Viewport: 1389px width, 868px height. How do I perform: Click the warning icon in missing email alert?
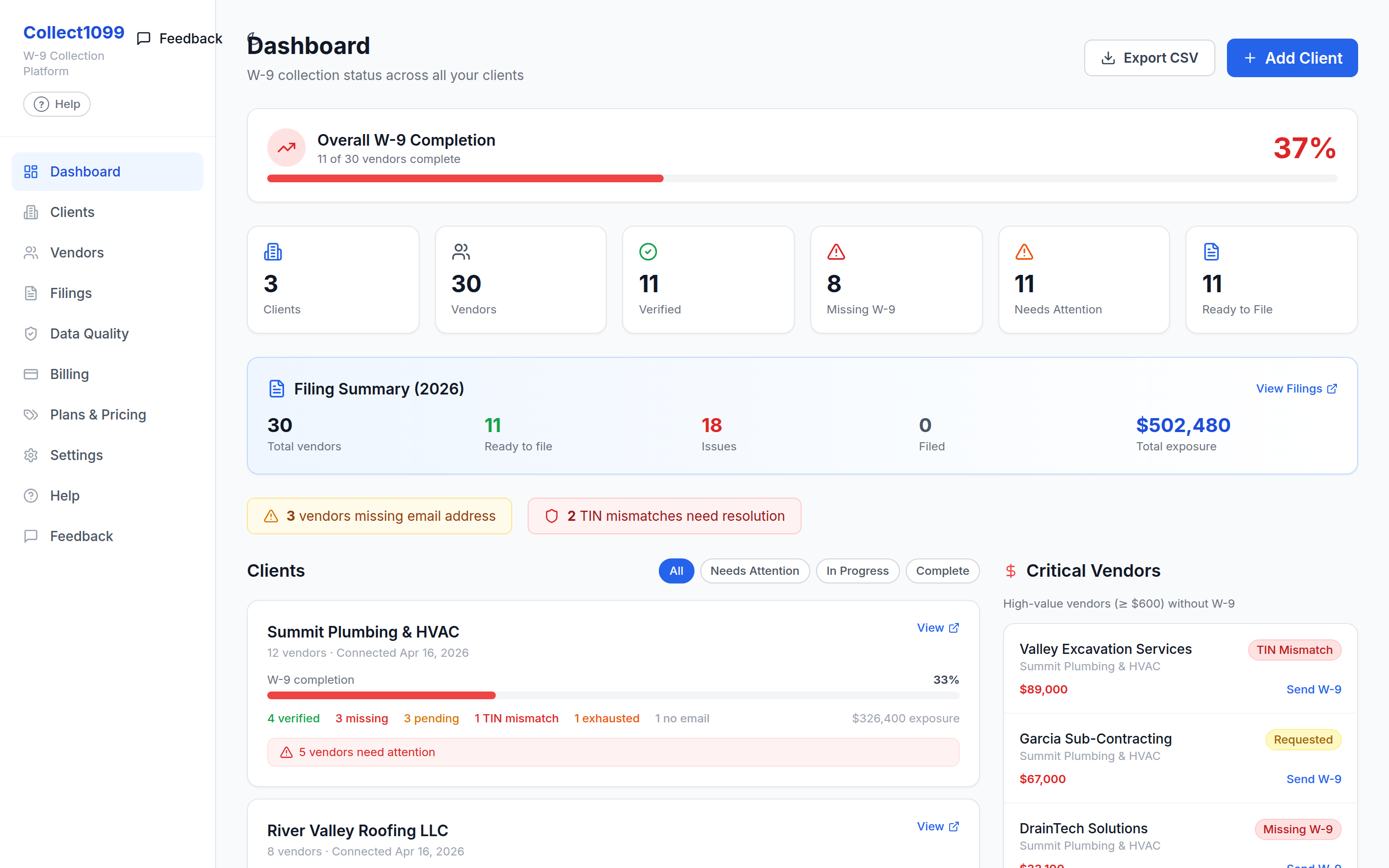pyautogui.click(x=271, y=516)
